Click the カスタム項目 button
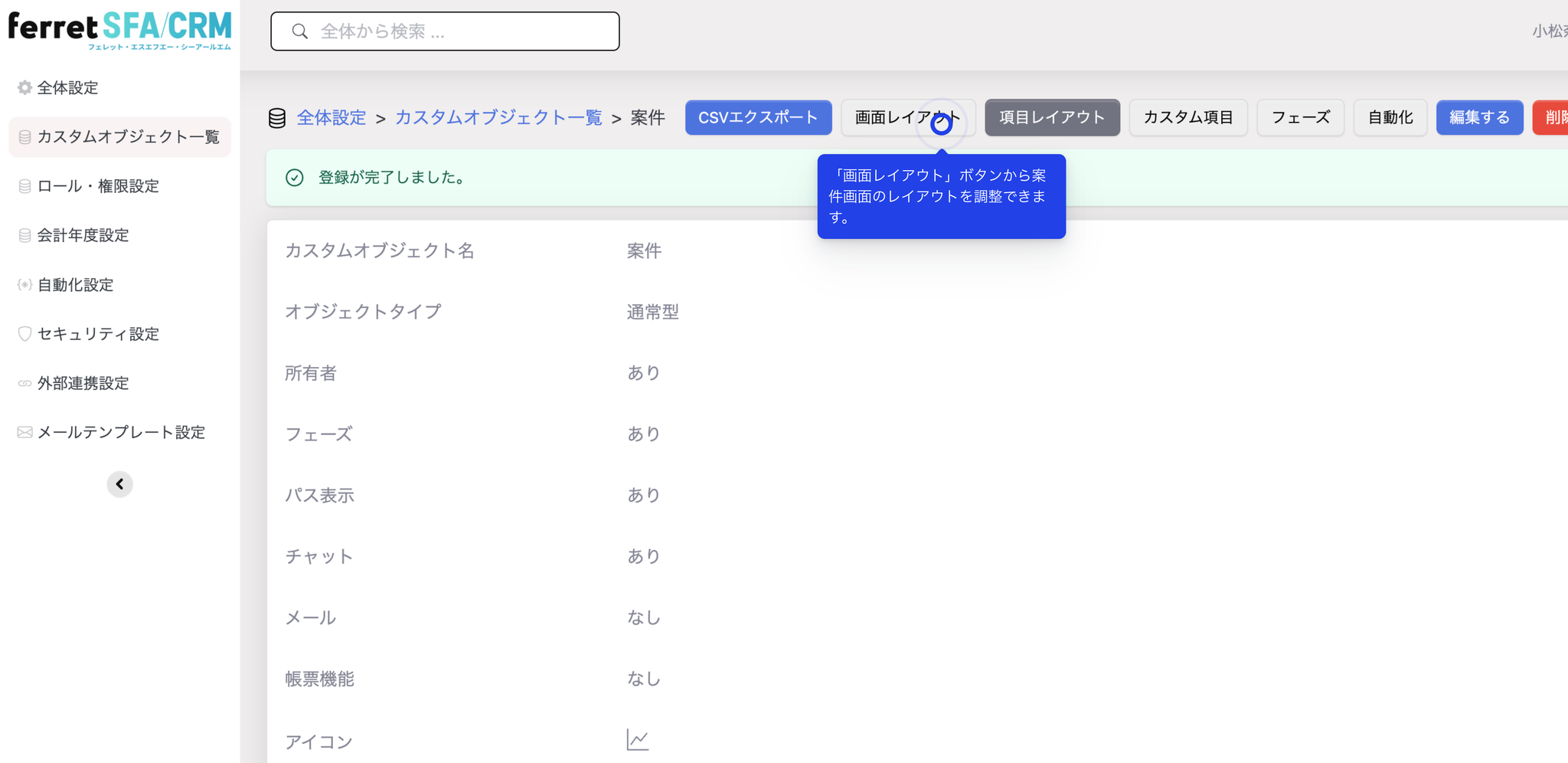 [x=1188, y=117]
